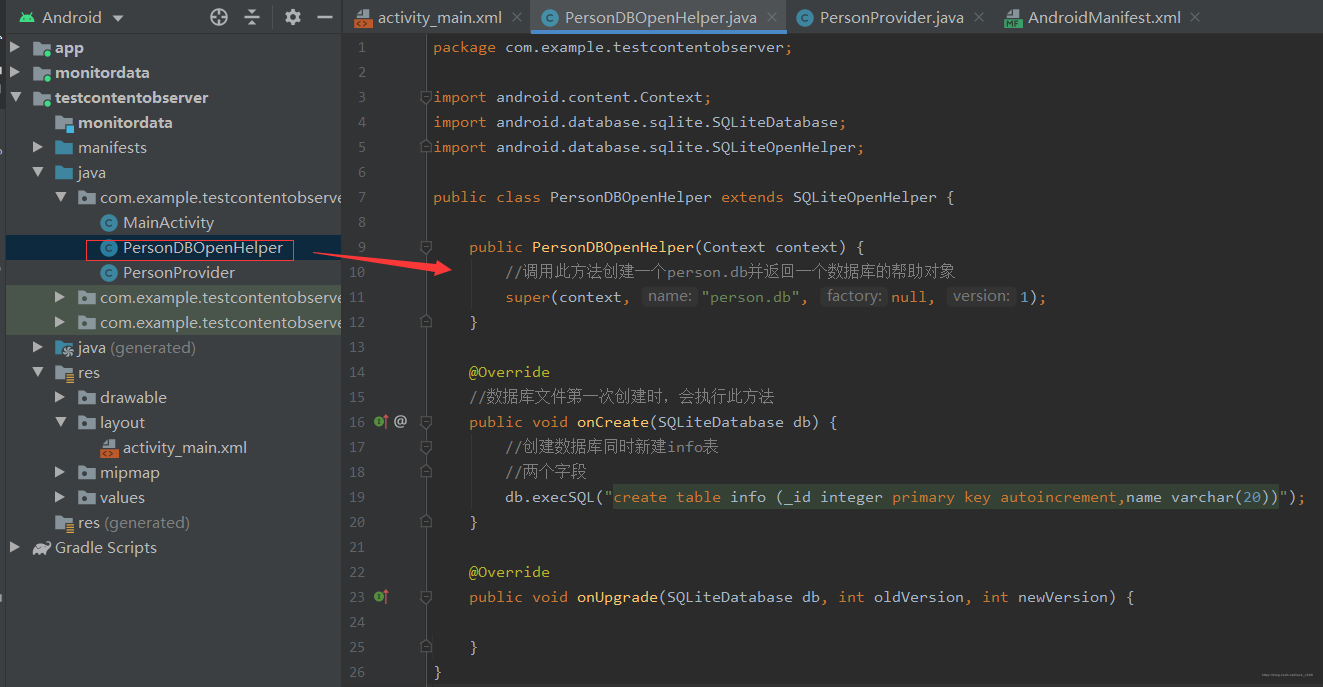Collapse the layout folder arrow
The height and width of the screenshot is (687, 1323).
pos(60,423)
